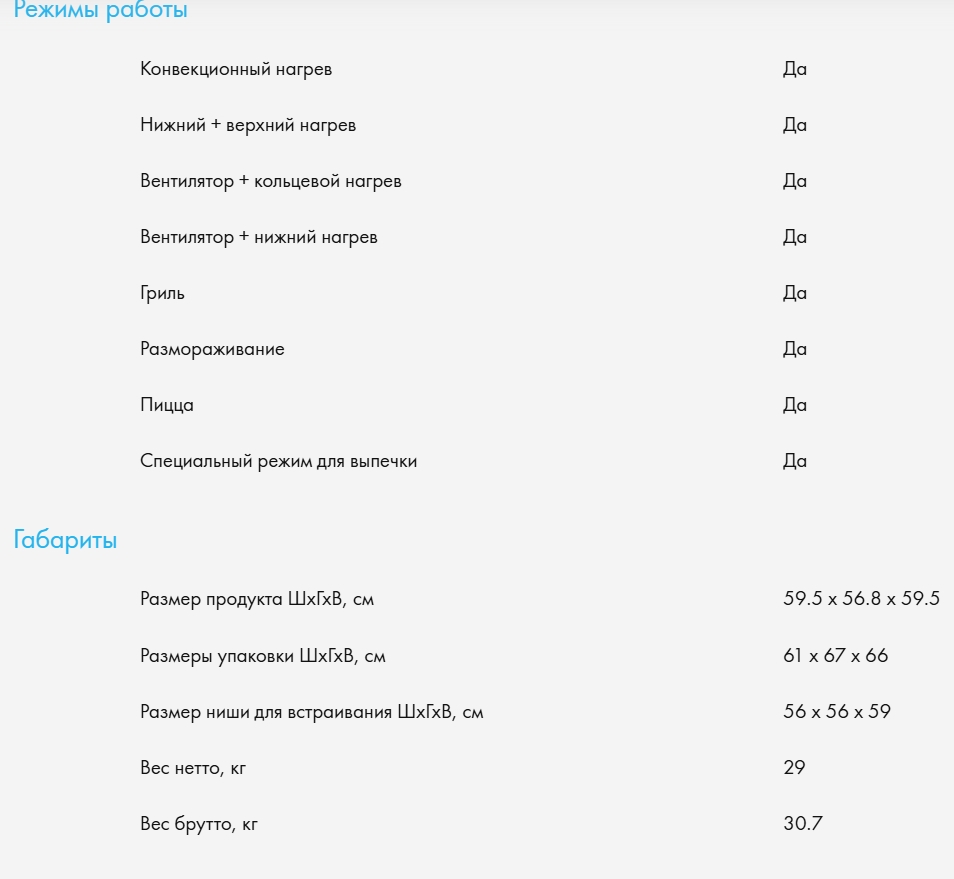Select the 'Гриль' row label

coord(162,293)
